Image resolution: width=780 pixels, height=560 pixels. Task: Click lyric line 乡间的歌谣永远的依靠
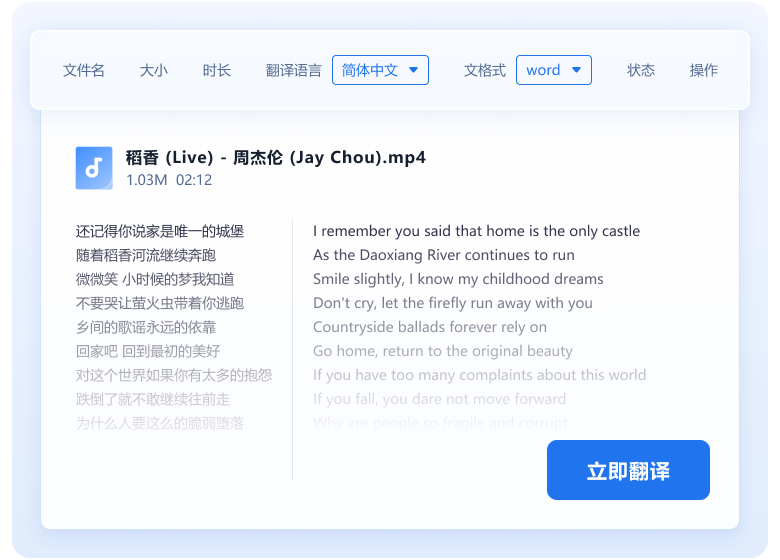pyautogui.click(x=146, y=327)
